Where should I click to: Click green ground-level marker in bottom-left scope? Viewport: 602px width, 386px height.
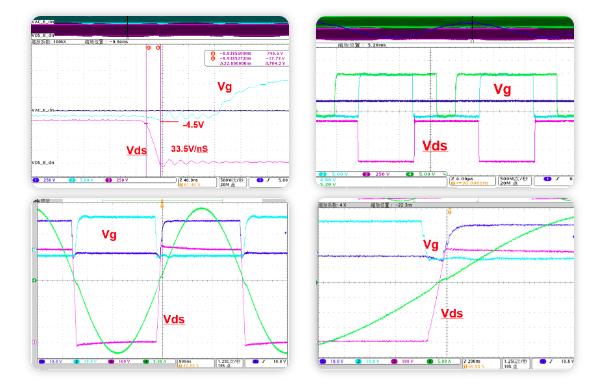(x=35, y=281)
